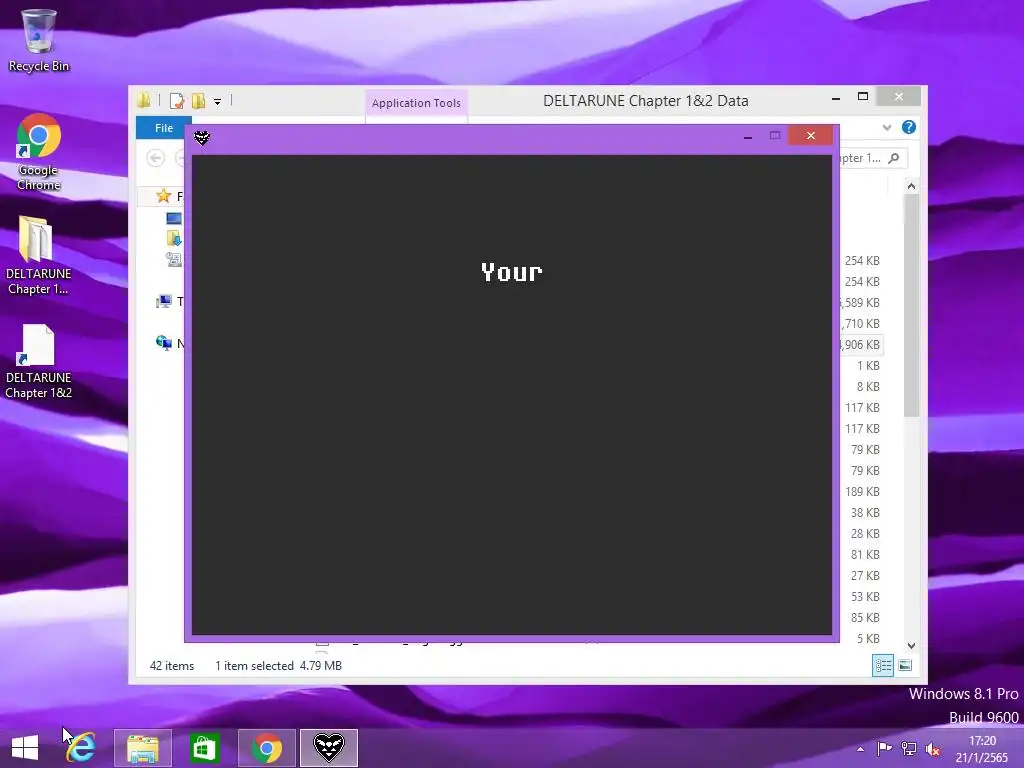Click the 28 KB file size entry

pyautogui.click(x=865, y=533)
